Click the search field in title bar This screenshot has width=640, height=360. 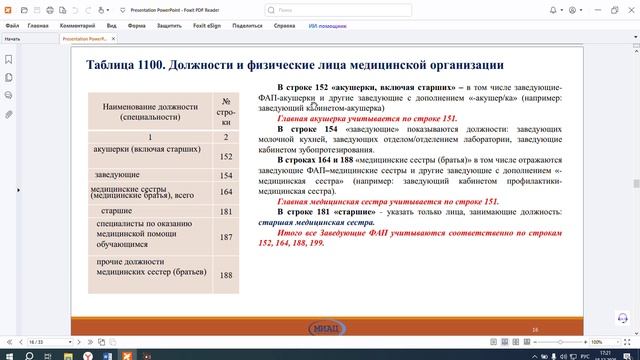tap(338, 10)
